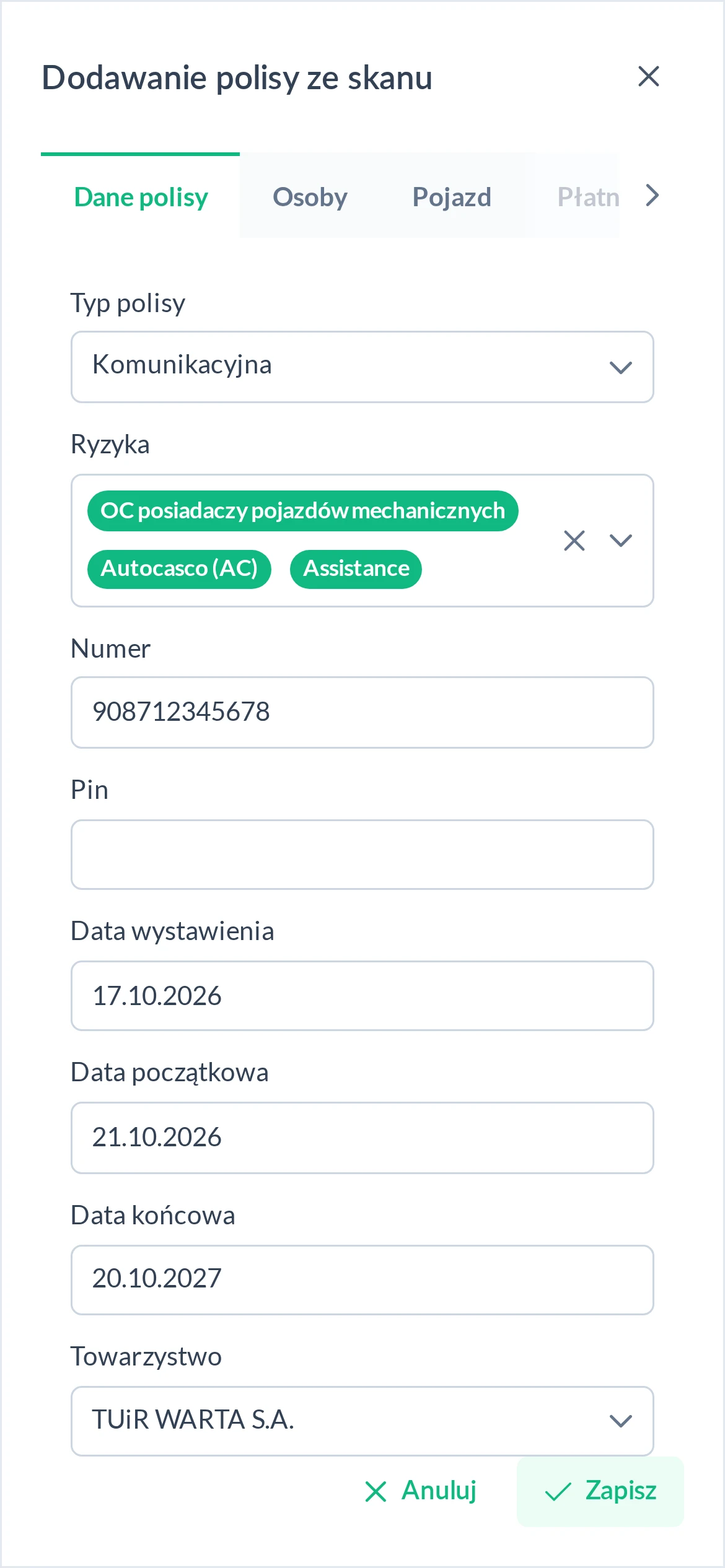Click the Pin label
This screenshot has width=725, height=1568.
point(90,790)
